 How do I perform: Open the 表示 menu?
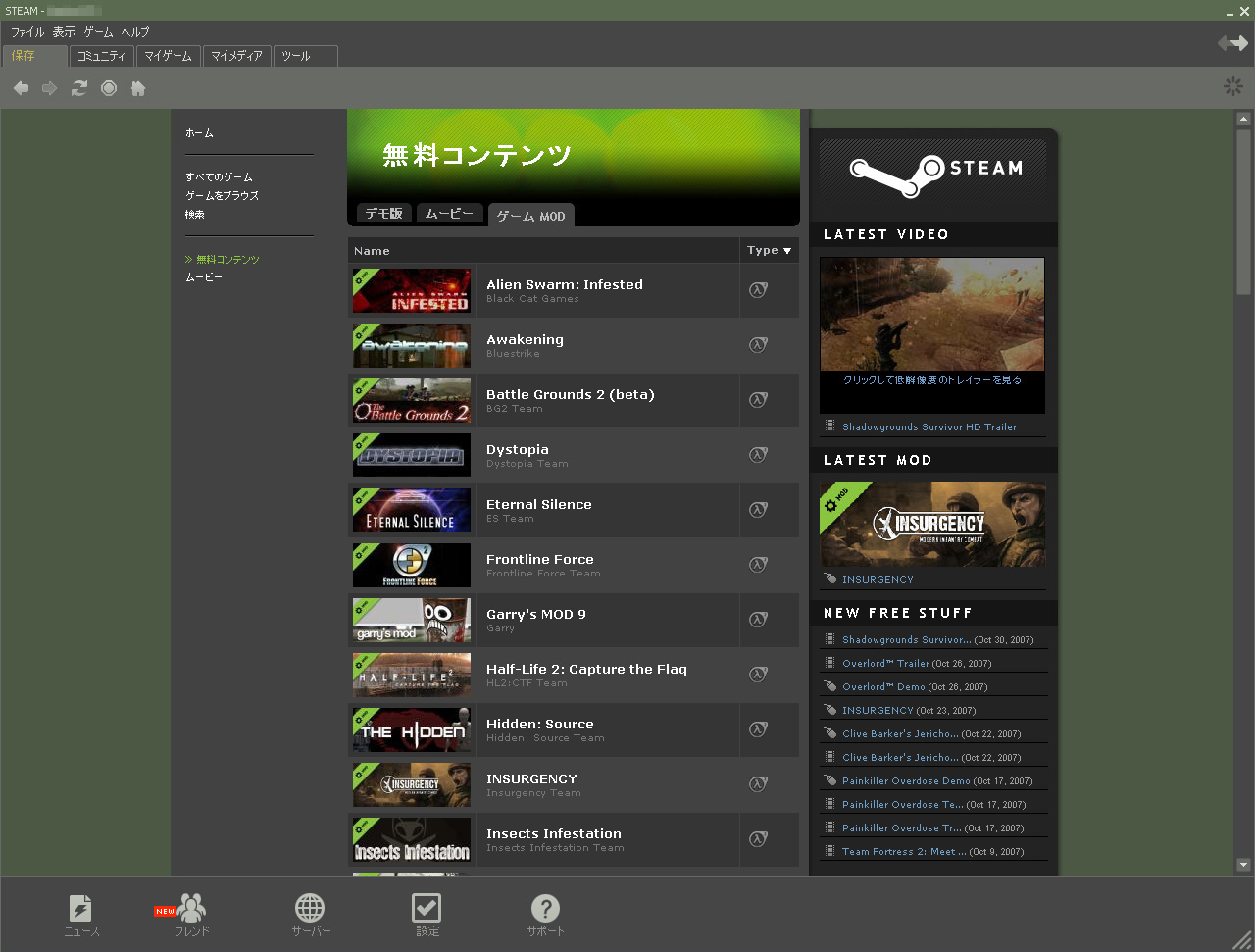64,32
